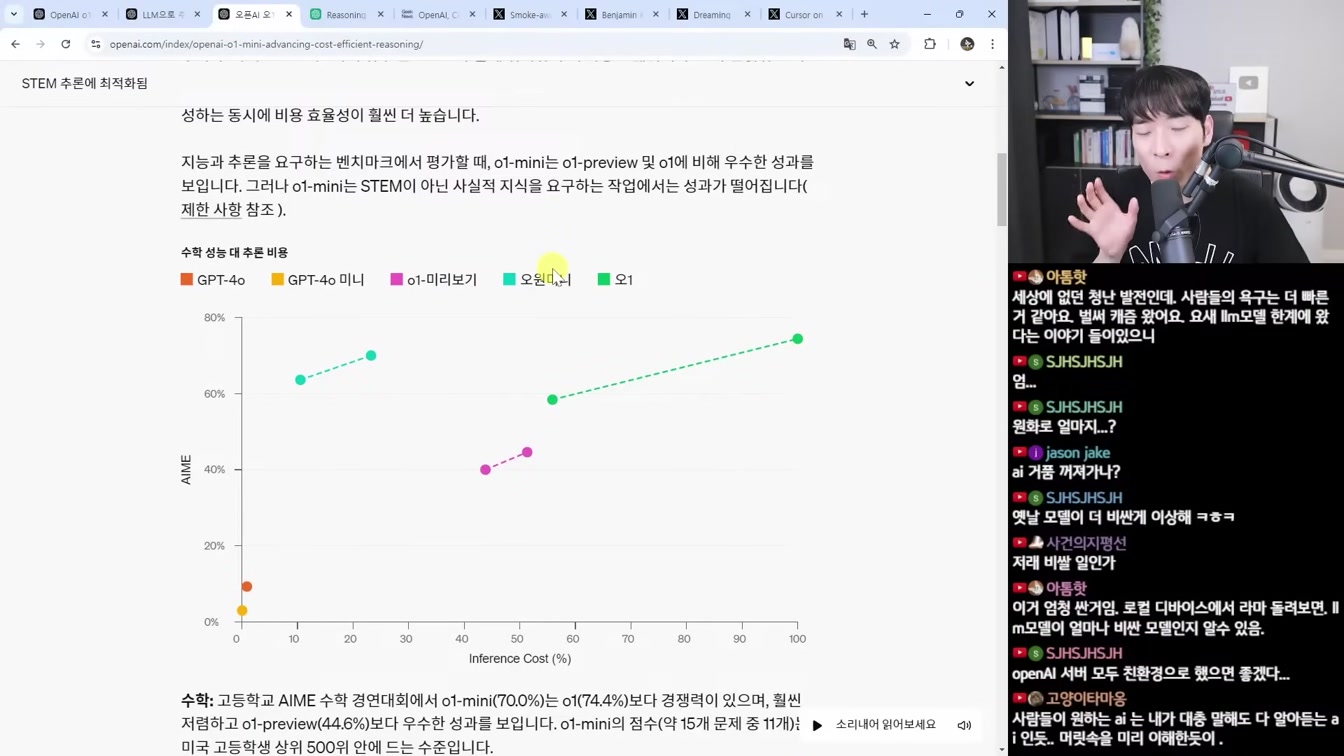
Task: Switch to the first OpenAI o1 tab
Action: pos(70,15)
